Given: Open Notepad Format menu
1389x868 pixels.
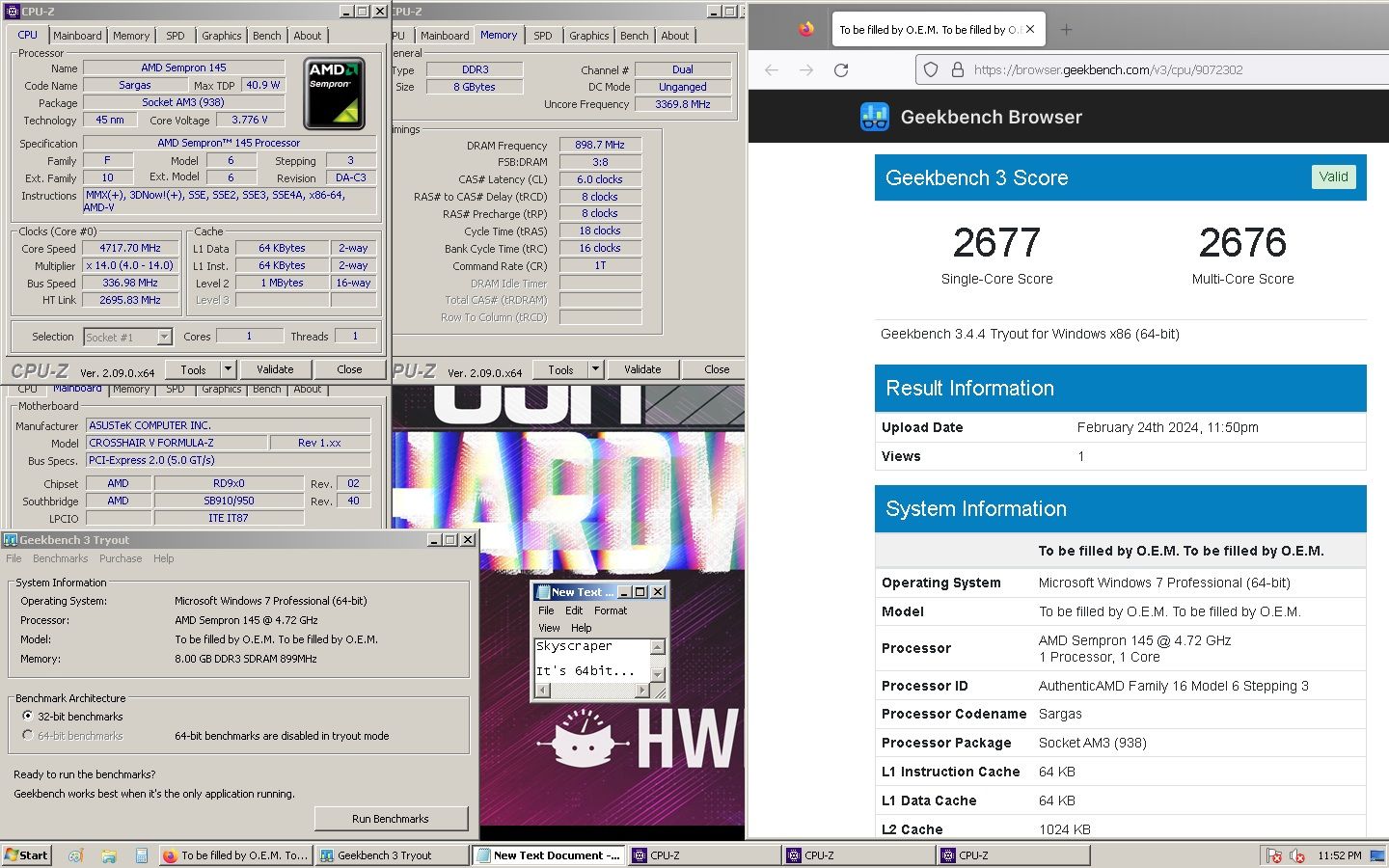Looking at the screenshot, I should [x=611, y=610].
